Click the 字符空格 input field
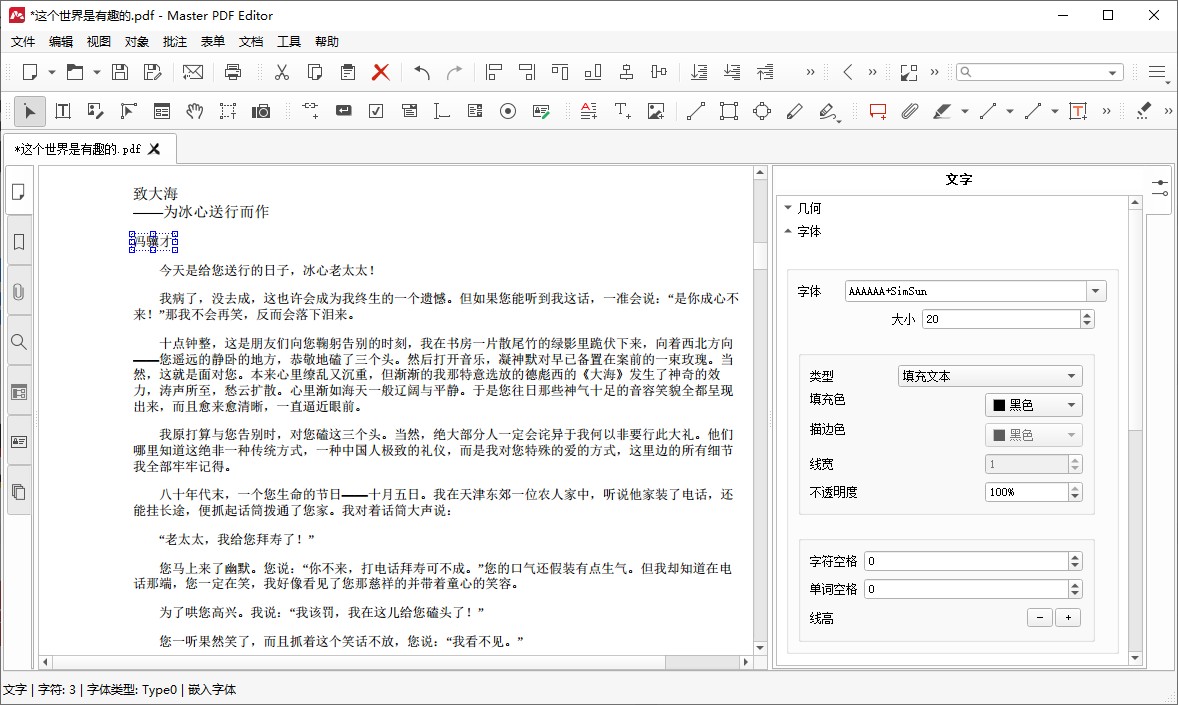The width and height of the screenshot is (1178, 705). click(965, 561)
